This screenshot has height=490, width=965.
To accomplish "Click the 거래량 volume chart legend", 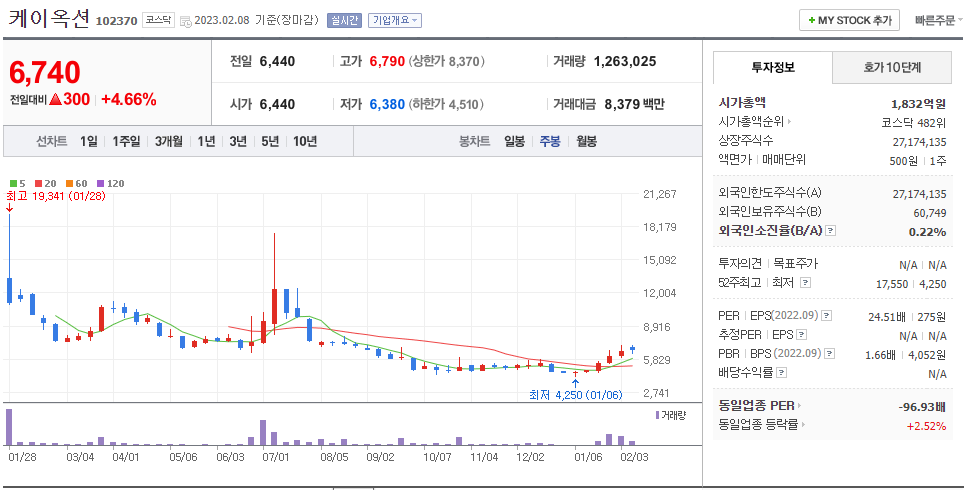I will tap(671, 416).
